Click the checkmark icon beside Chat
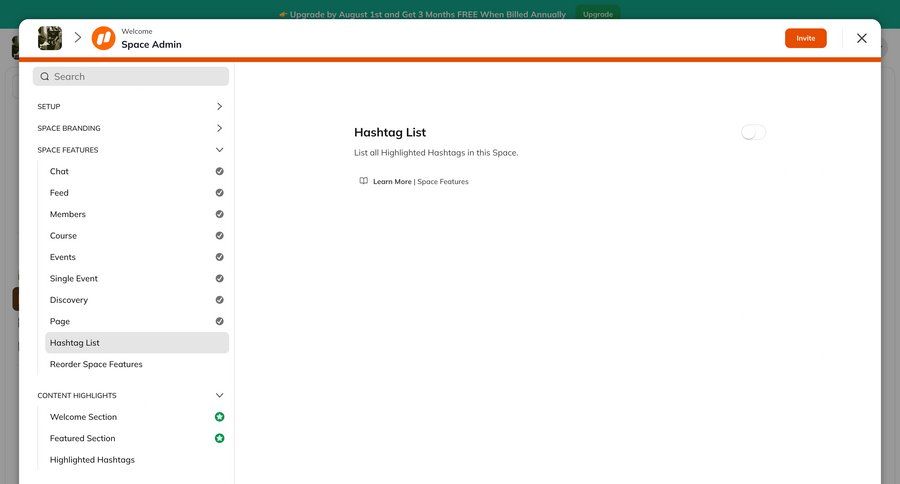 (x=219, y=171)
